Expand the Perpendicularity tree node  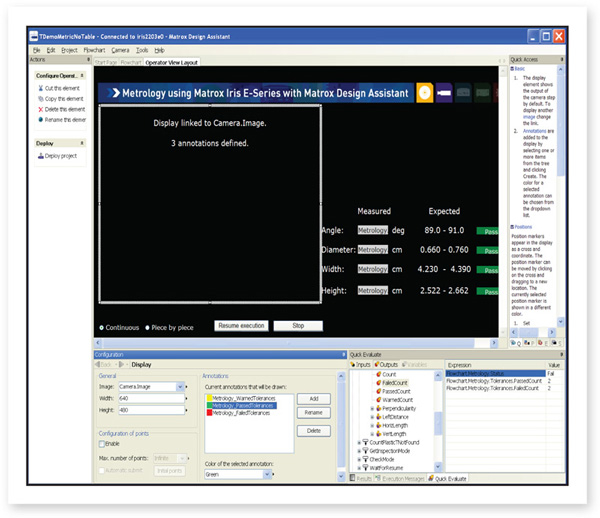coord(372,409)
